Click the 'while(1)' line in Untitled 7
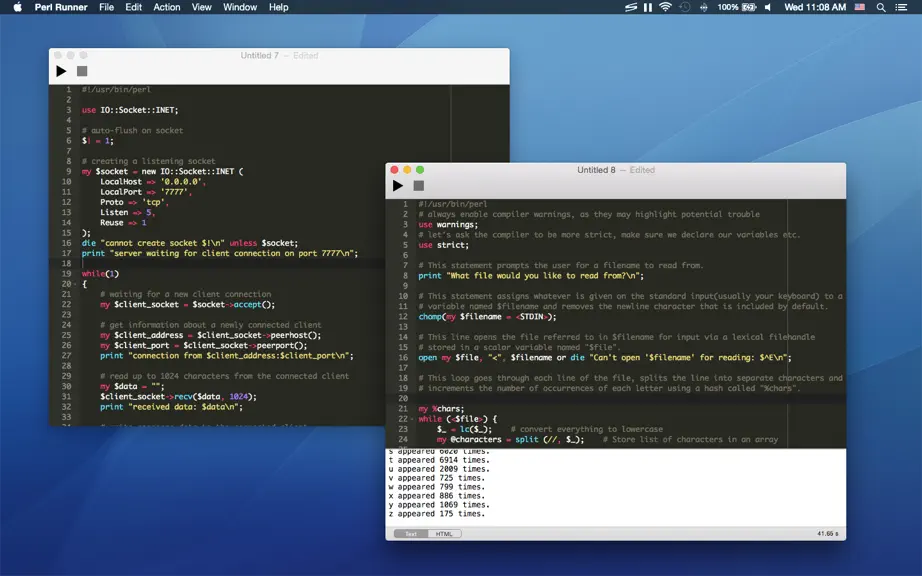 pyautogui.click(x=100, y=273)
